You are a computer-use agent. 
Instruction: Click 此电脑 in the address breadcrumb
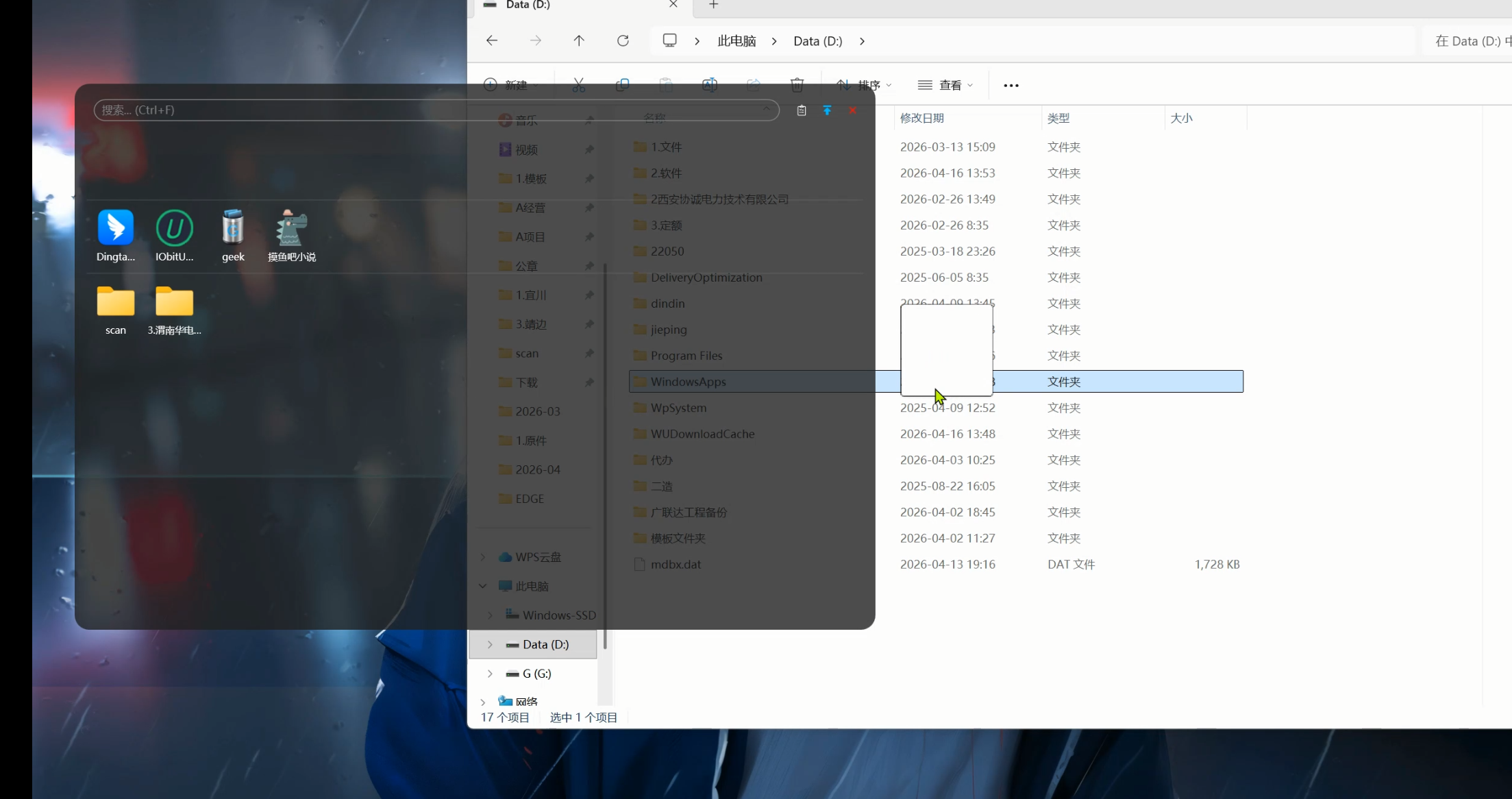point(736,41)
